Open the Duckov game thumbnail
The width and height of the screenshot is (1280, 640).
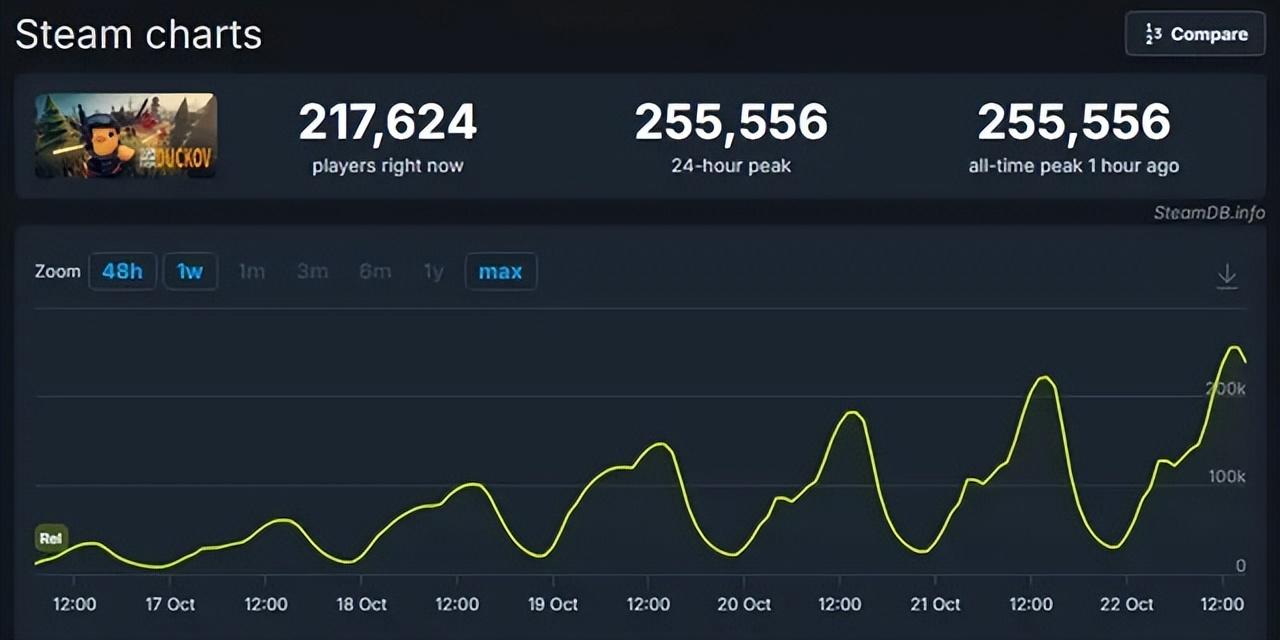(x=126, y=136)
